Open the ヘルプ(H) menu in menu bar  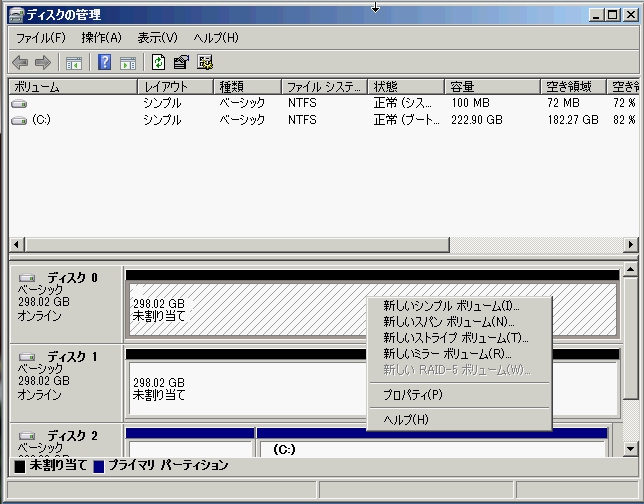[216, 38]
